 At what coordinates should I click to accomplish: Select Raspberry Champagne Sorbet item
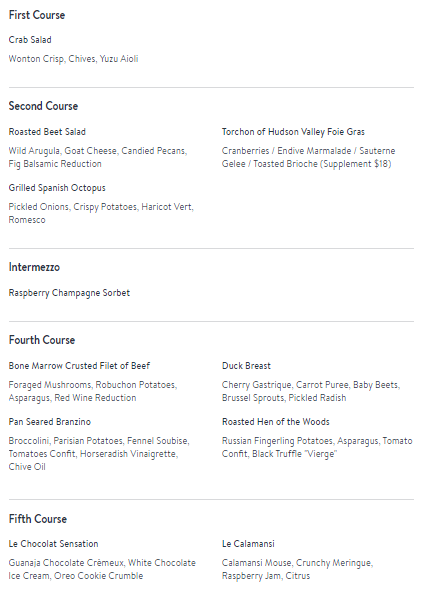[69, 293]
